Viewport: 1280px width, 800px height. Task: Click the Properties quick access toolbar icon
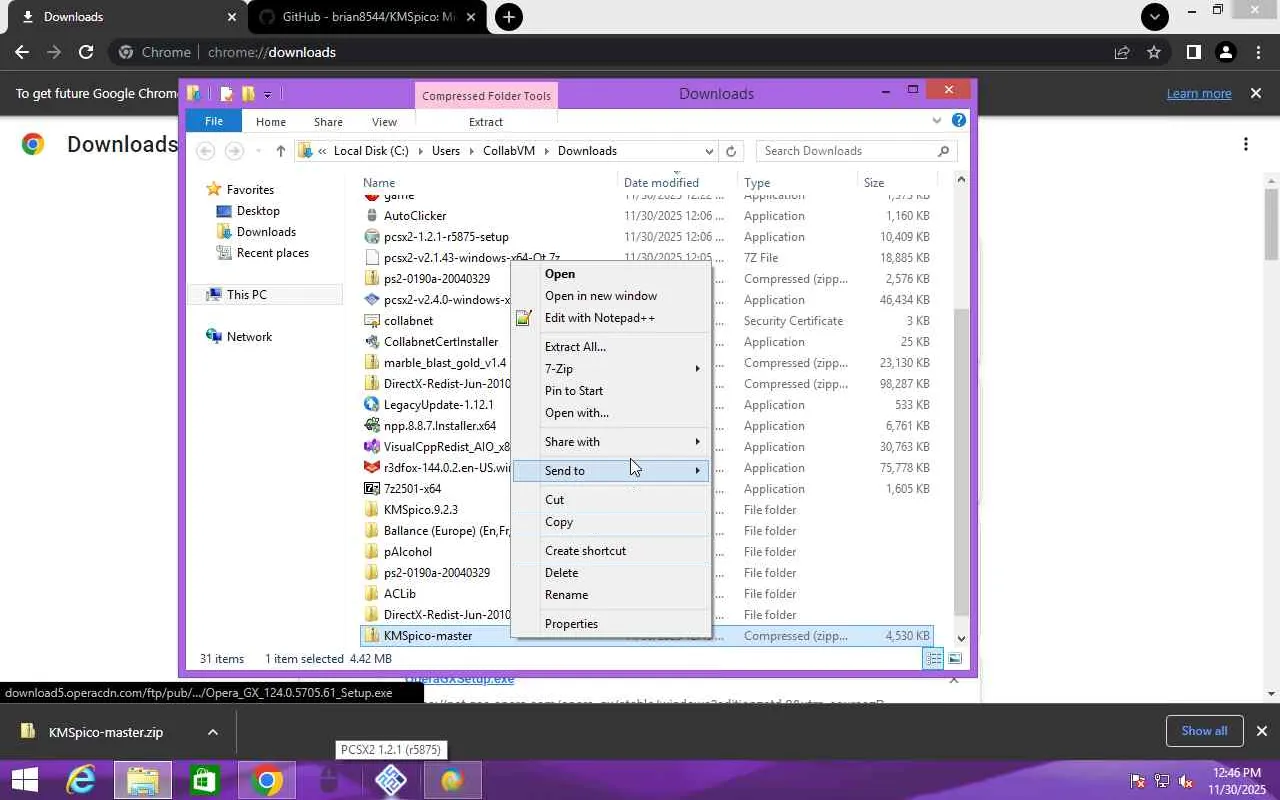pos(226,94)
